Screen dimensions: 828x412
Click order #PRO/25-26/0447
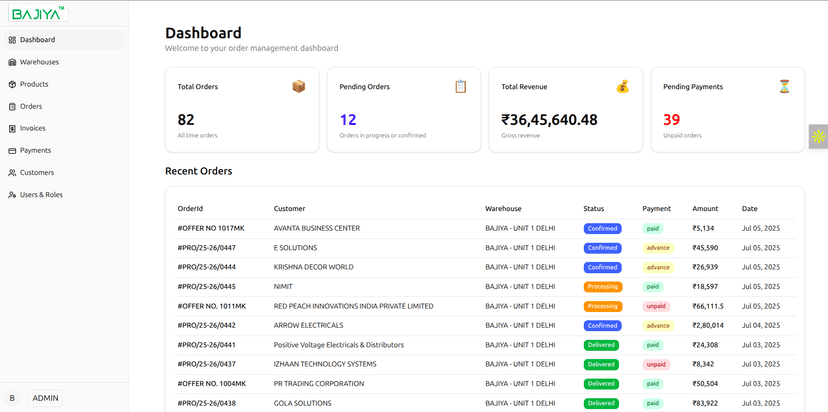pyautogui.click(x=206, y=248)
